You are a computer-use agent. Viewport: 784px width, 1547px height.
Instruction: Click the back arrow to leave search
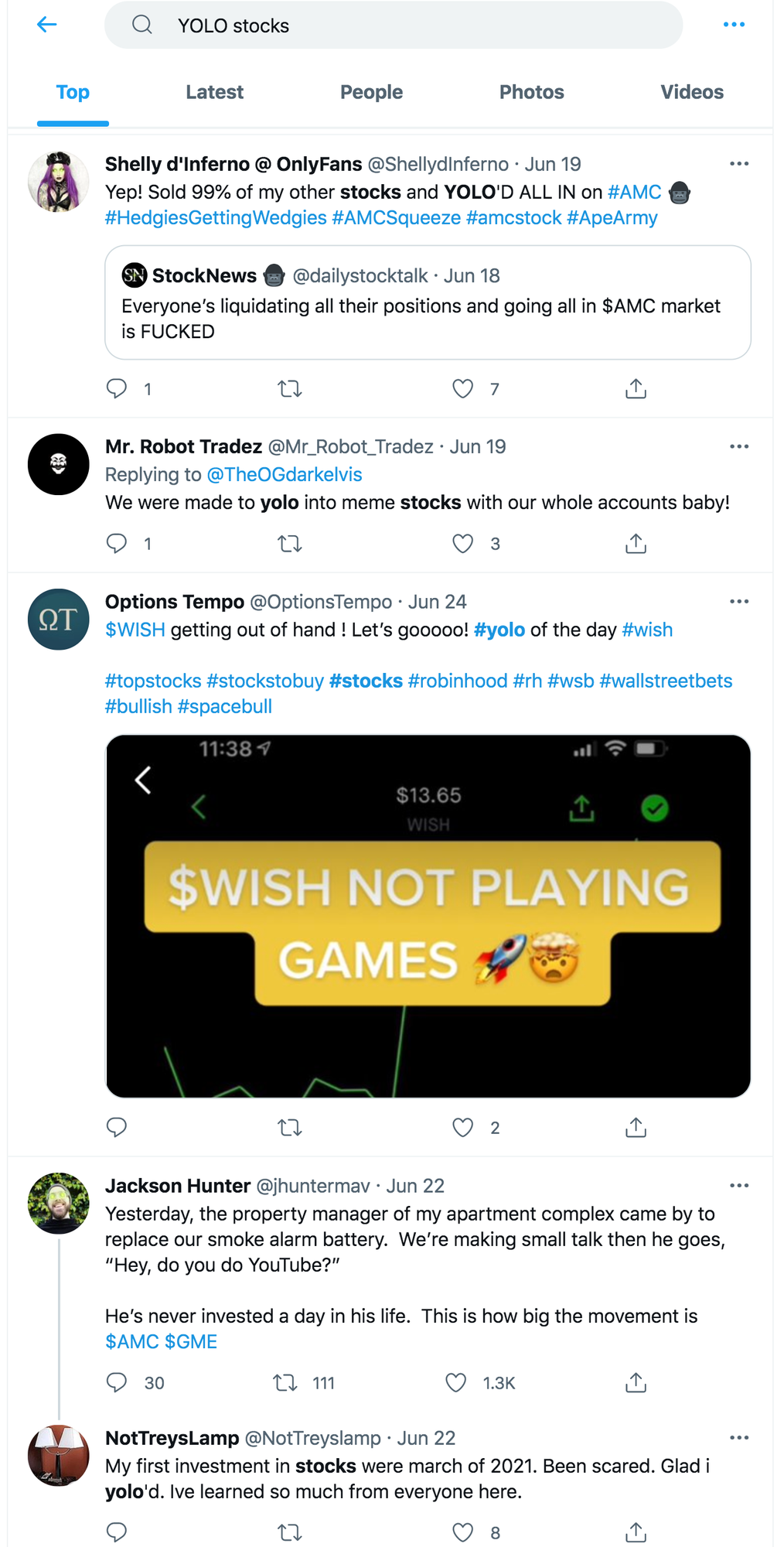point(46,24)
